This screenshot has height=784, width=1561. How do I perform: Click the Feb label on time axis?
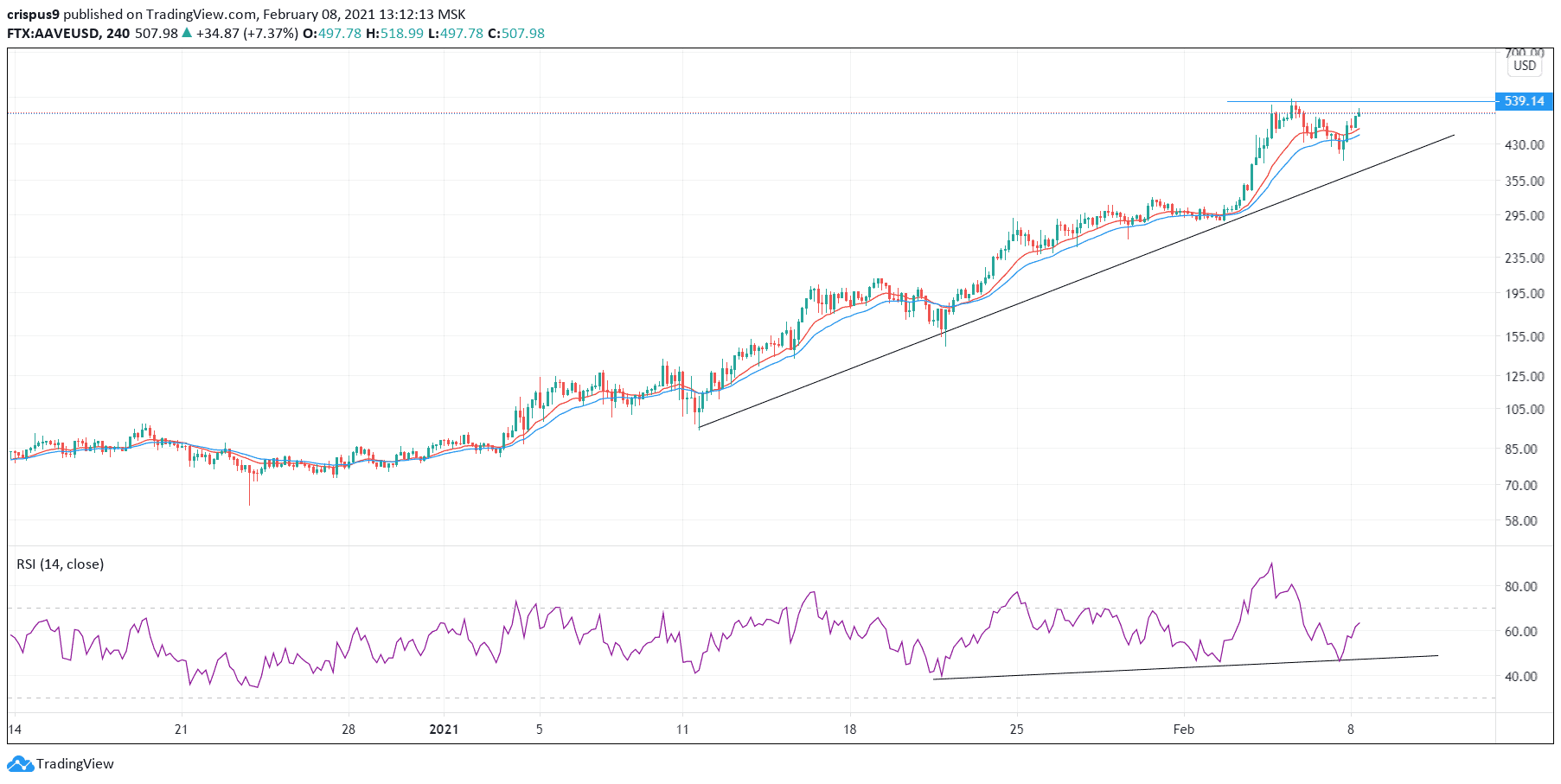(x=1183, y=730)
